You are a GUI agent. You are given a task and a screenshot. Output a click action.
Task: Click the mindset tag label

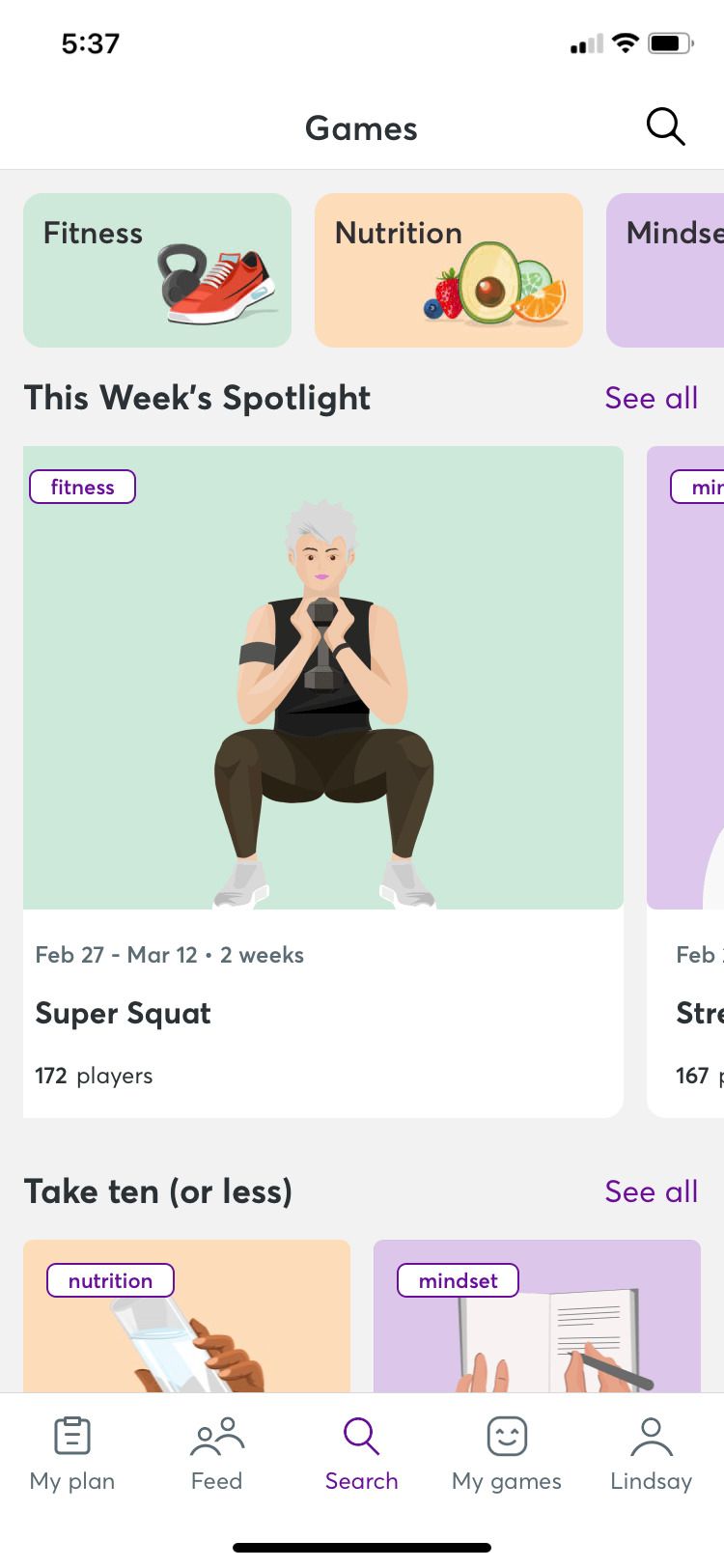[459, 1280]
